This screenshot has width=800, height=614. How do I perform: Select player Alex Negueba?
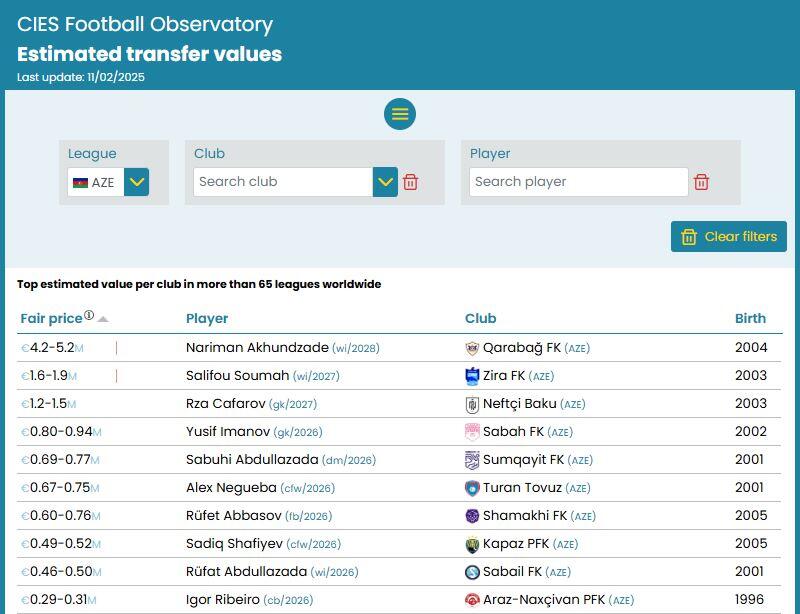tap(231, 488)
